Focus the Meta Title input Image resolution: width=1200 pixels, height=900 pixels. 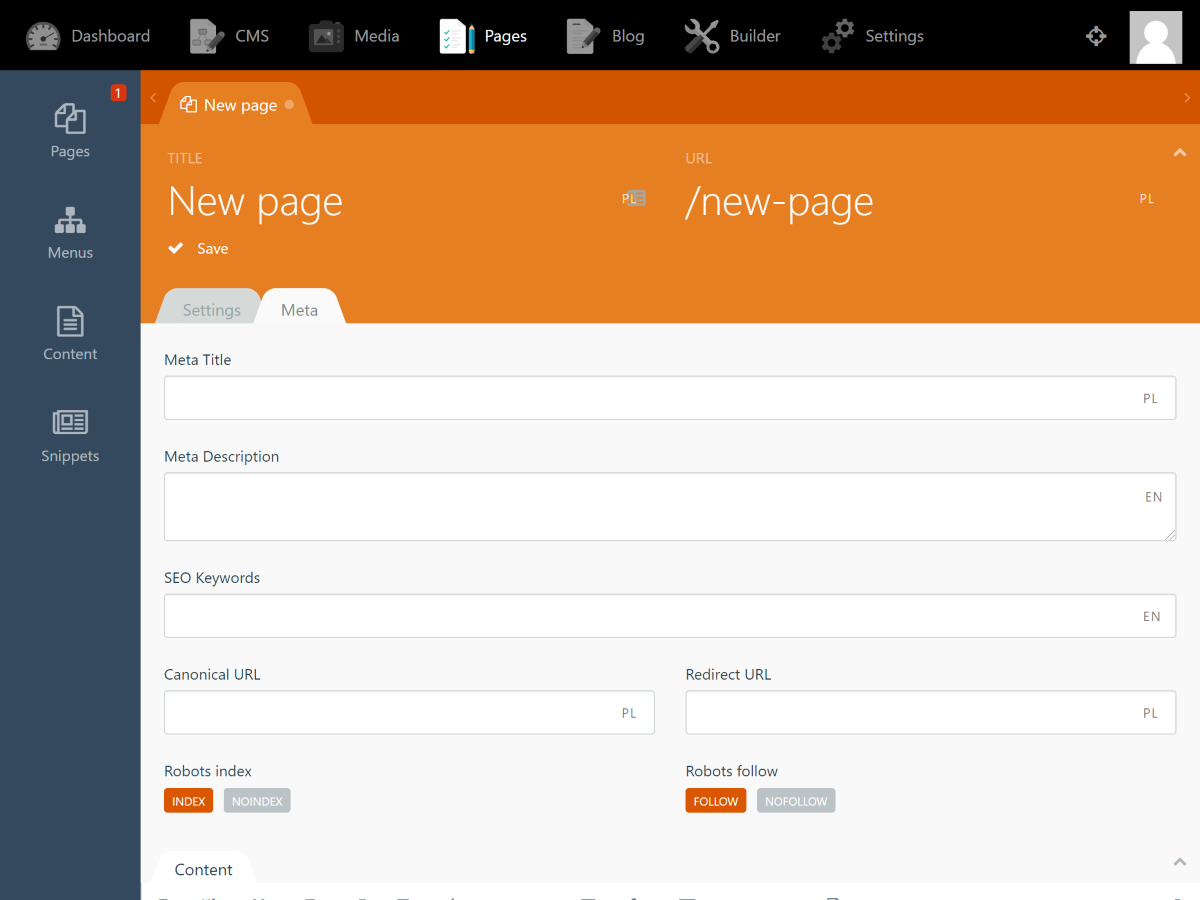[x=670, y=398]
